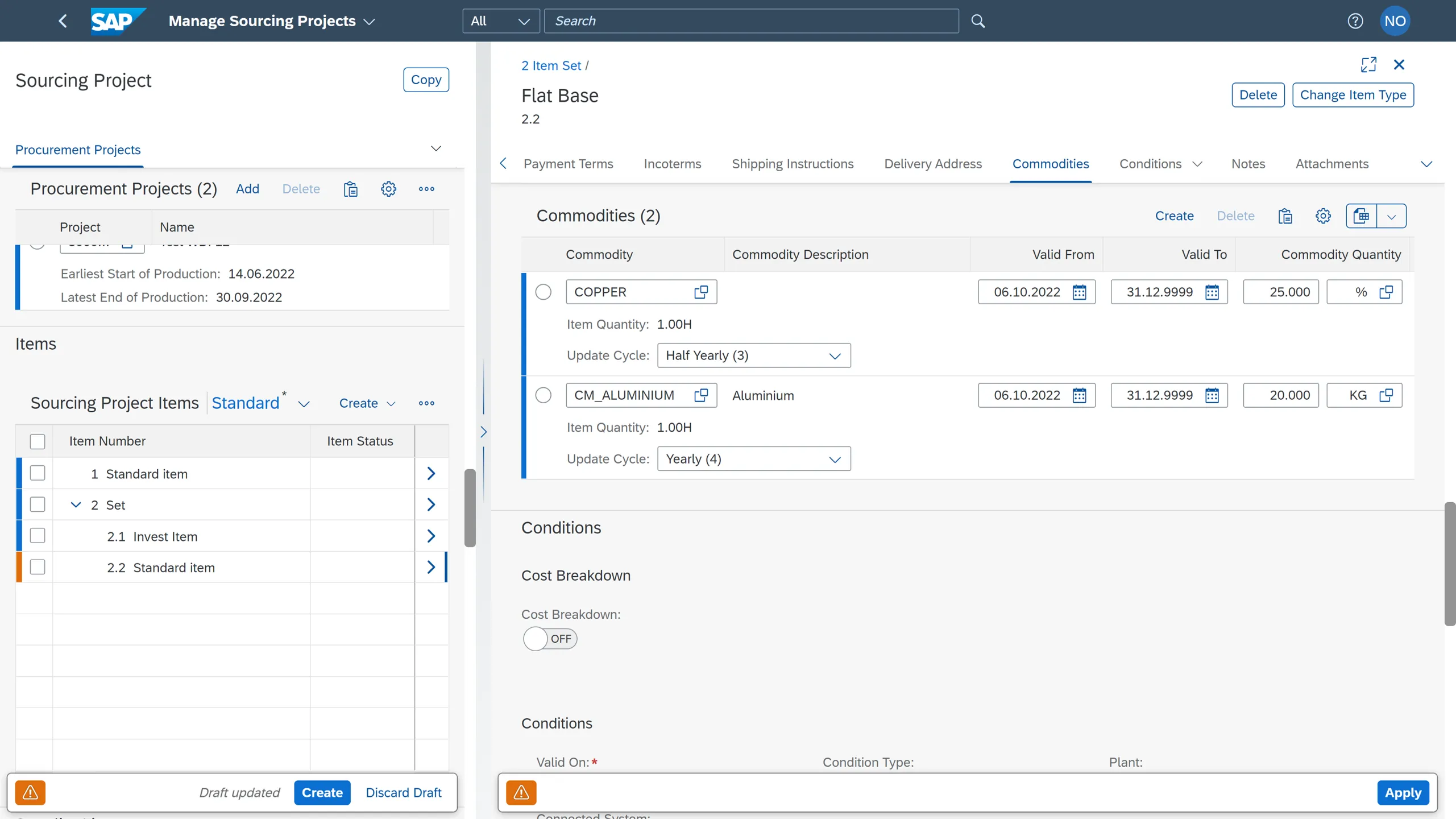Open more options menu for Sourcing Project Items
The width and height of the screenshot is (1456, 819).
tap(426, 403)
